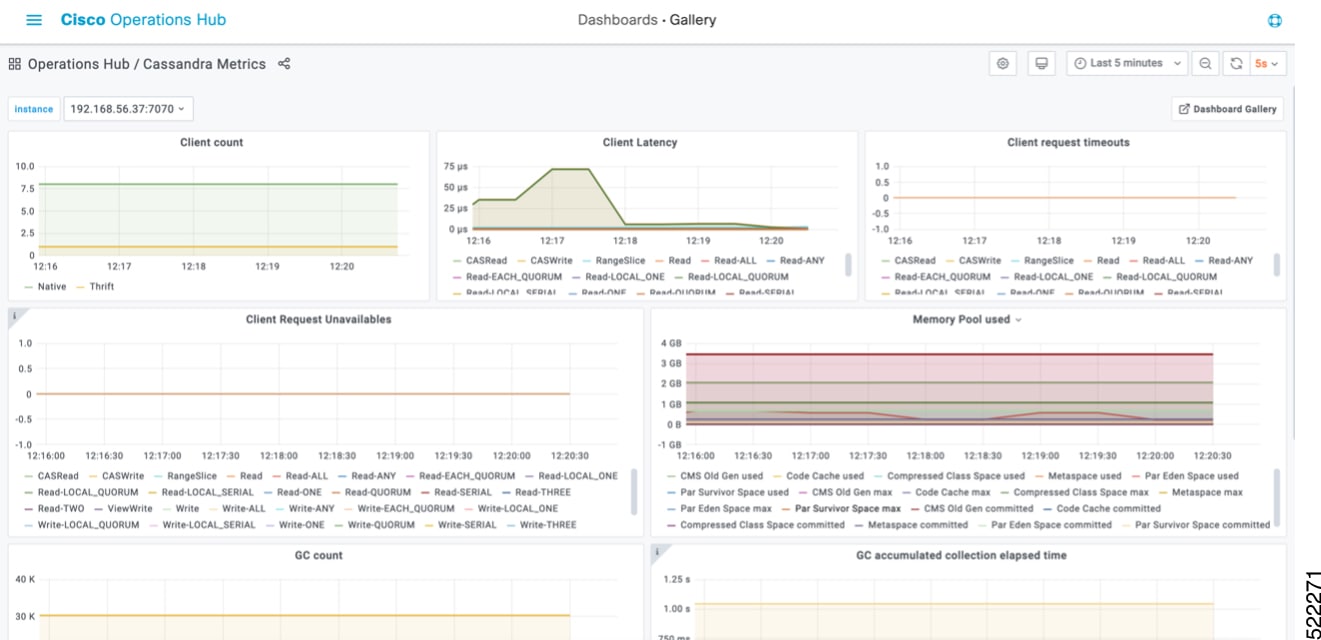The height and width of the screenshot is (640, 1321).
Task: Click the dashboards grid icon beside Operations Hub
Action: coord(14,64)
